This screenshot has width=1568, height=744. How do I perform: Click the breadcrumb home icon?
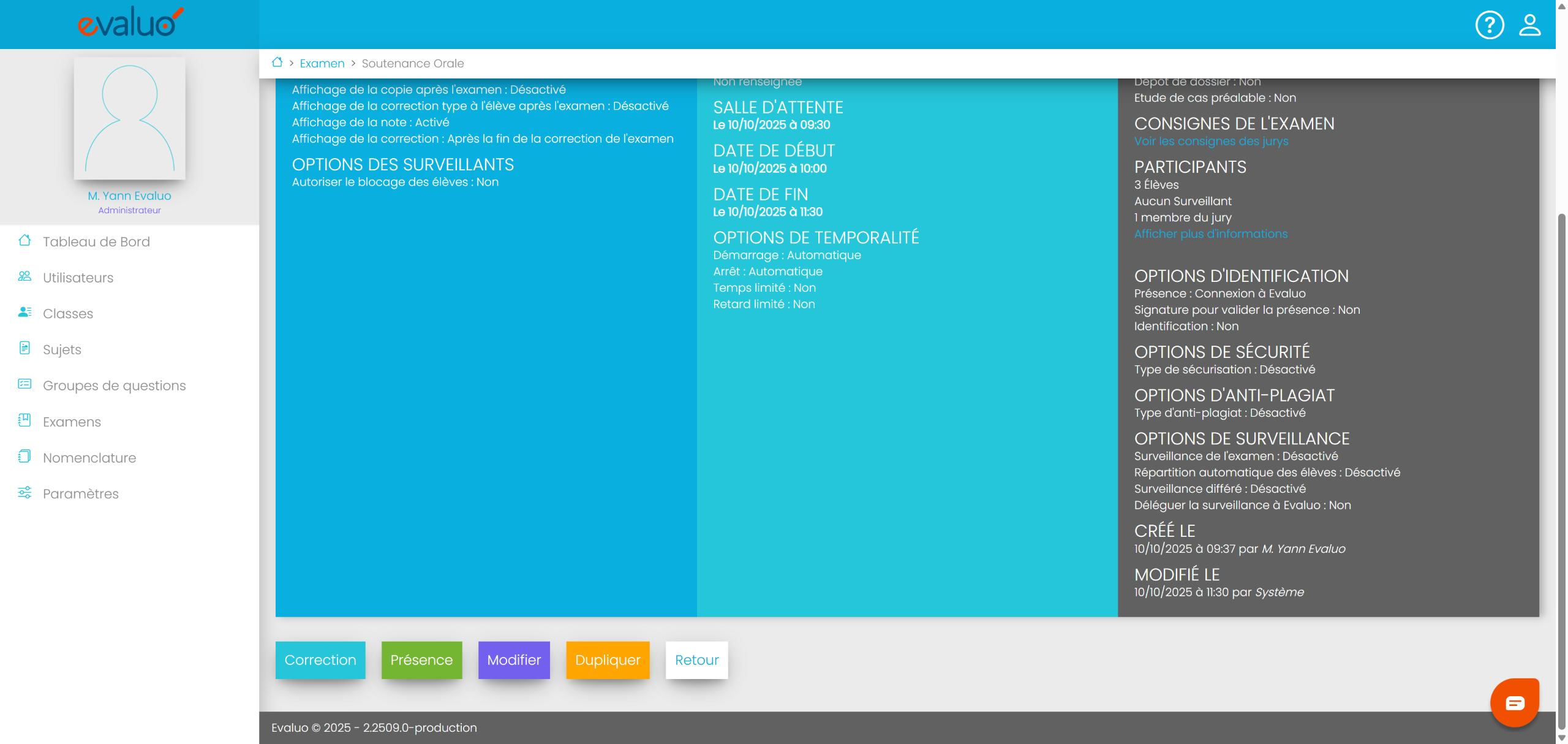tap(277, 63)
